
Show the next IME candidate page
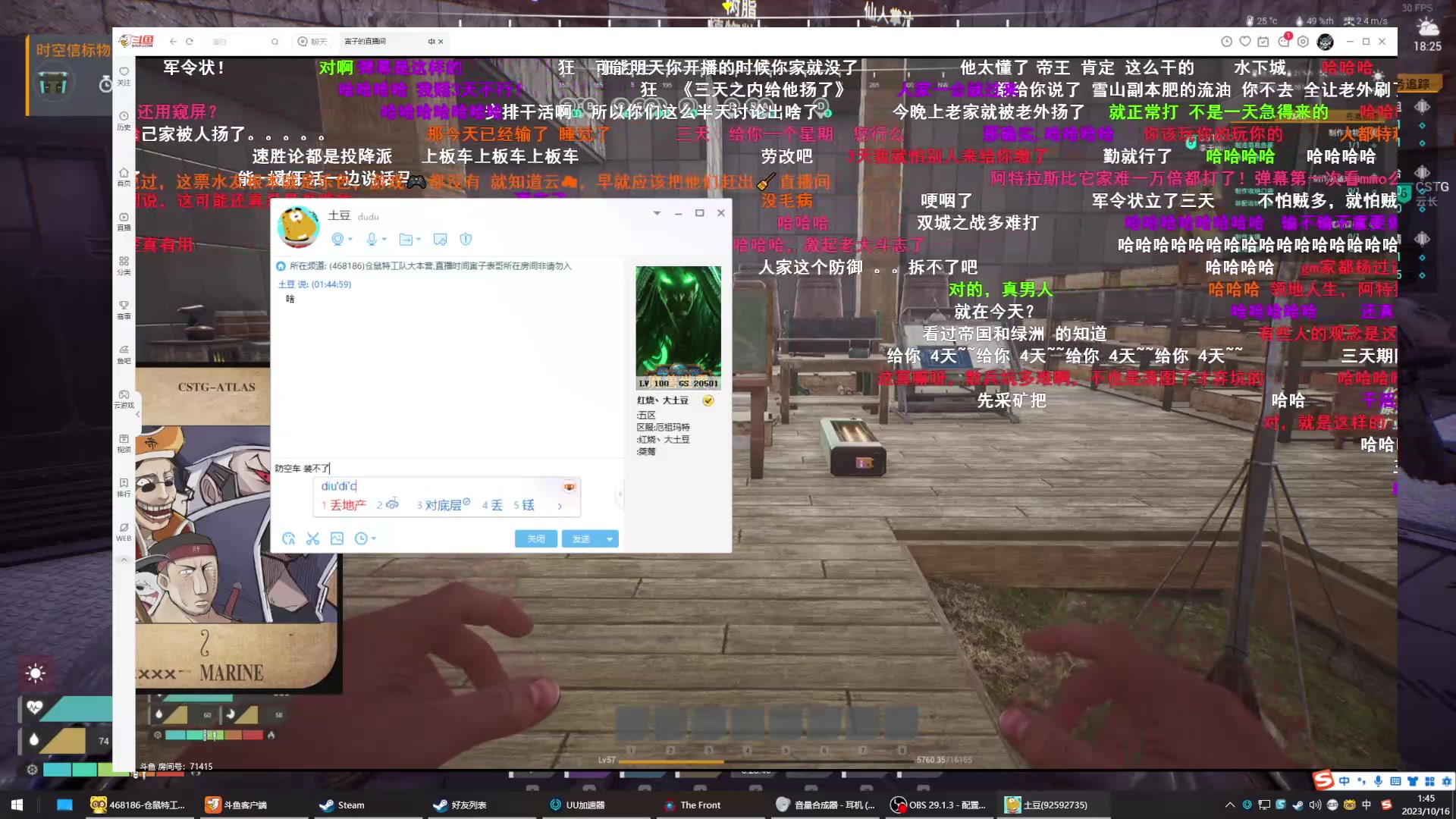(560, 505)
